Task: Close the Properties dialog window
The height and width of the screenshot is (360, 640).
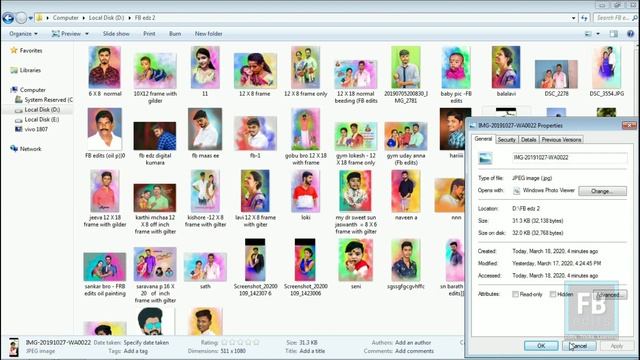Action: click(629, 125)
